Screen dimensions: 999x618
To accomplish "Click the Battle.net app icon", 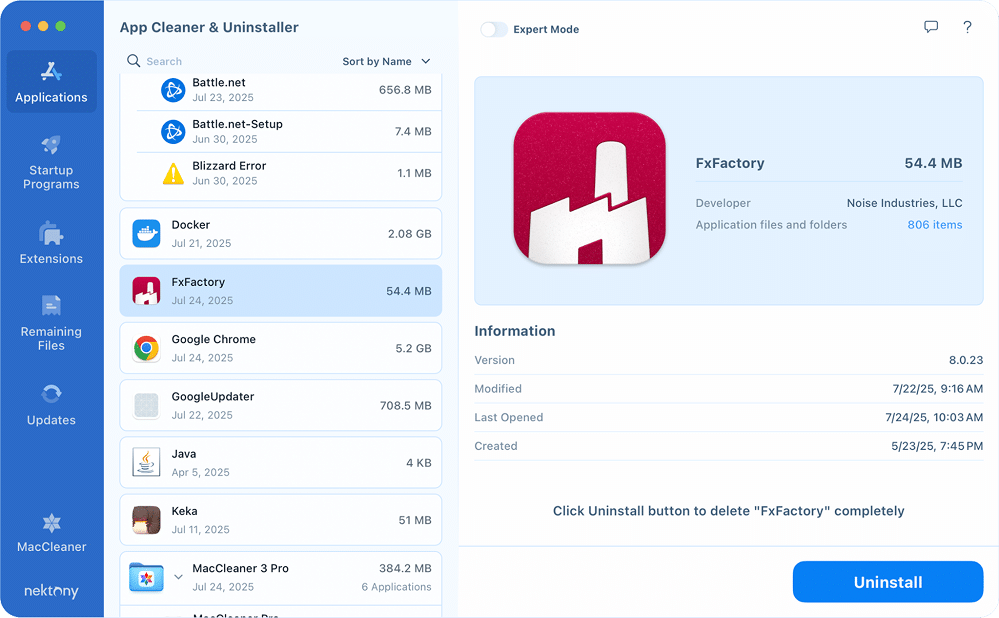I will tap(173, 90).
